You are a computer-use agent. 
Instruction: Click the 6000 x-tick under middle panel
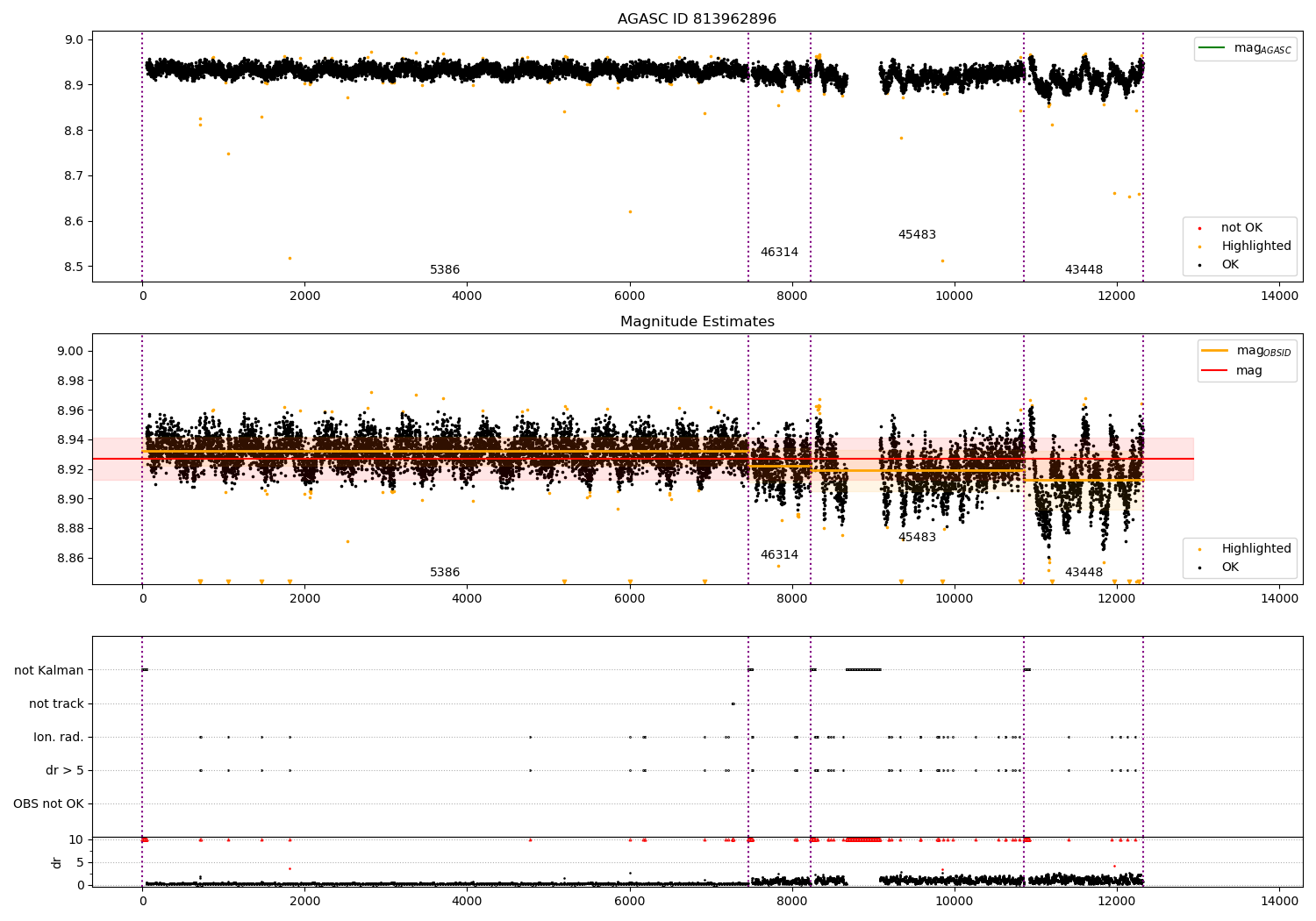(x=630, y=599)
